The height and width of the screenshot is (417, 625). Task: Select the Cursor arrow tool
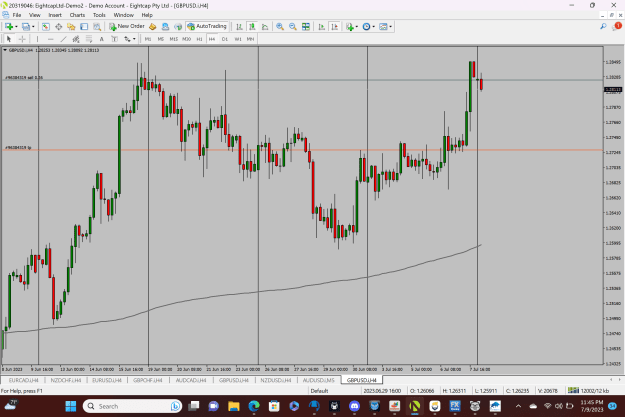coord(9,39)
